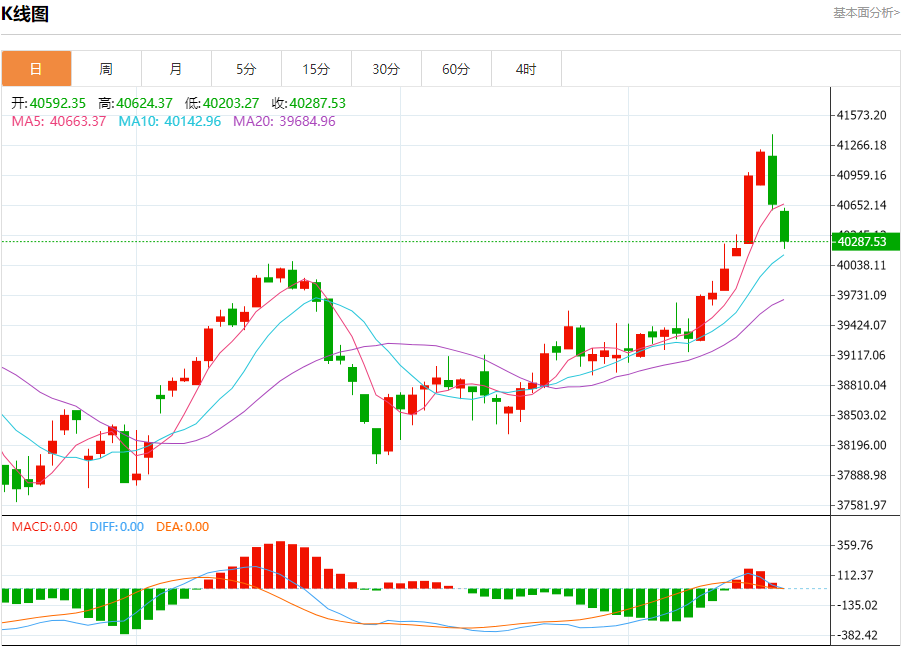Screen dimensions: 905x646
Task: Click the DIFF: 0.00 indicator label
Action: click(117, 526)
